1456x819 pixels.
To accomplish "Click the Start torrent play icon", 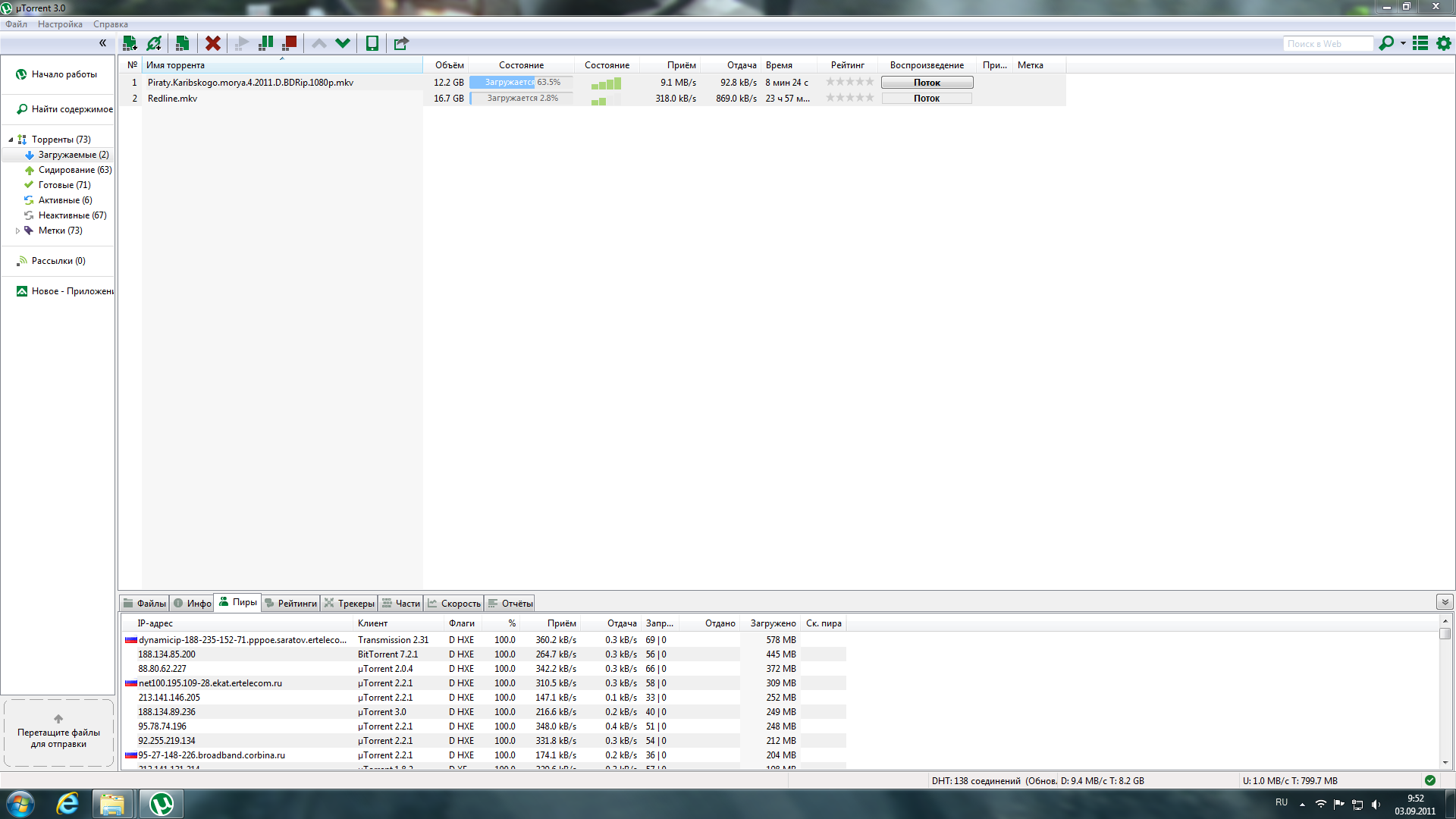I will point(241,43).
